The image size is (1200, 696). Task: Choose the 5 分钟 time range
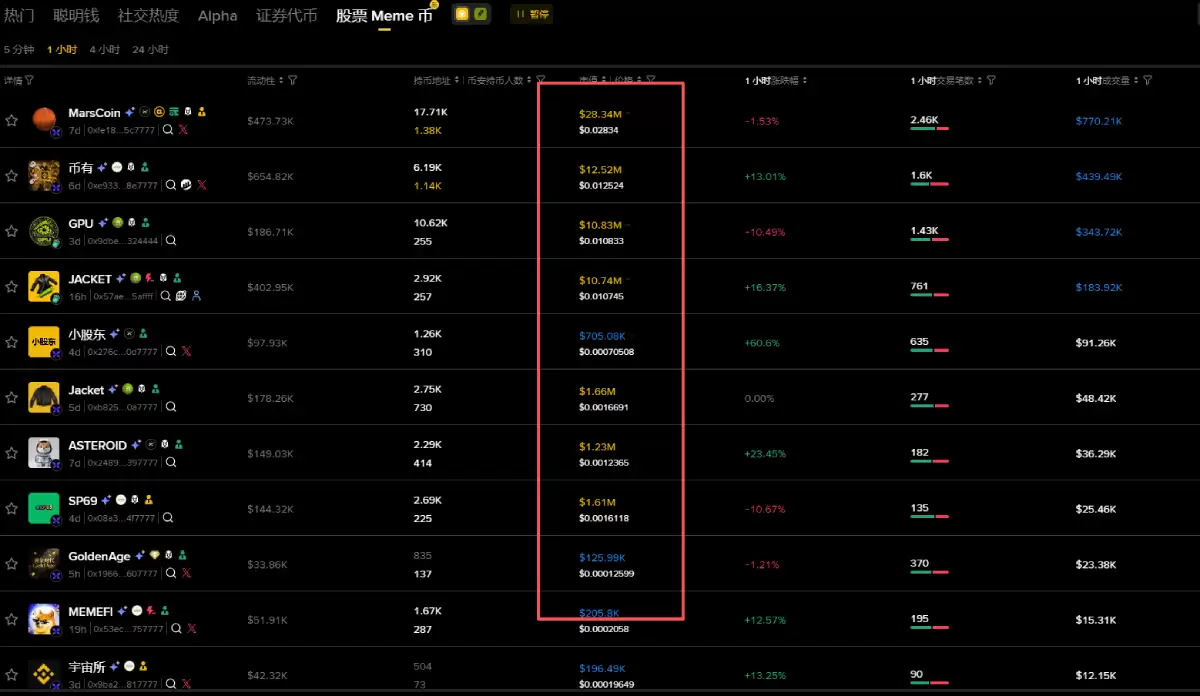(19, 49)
